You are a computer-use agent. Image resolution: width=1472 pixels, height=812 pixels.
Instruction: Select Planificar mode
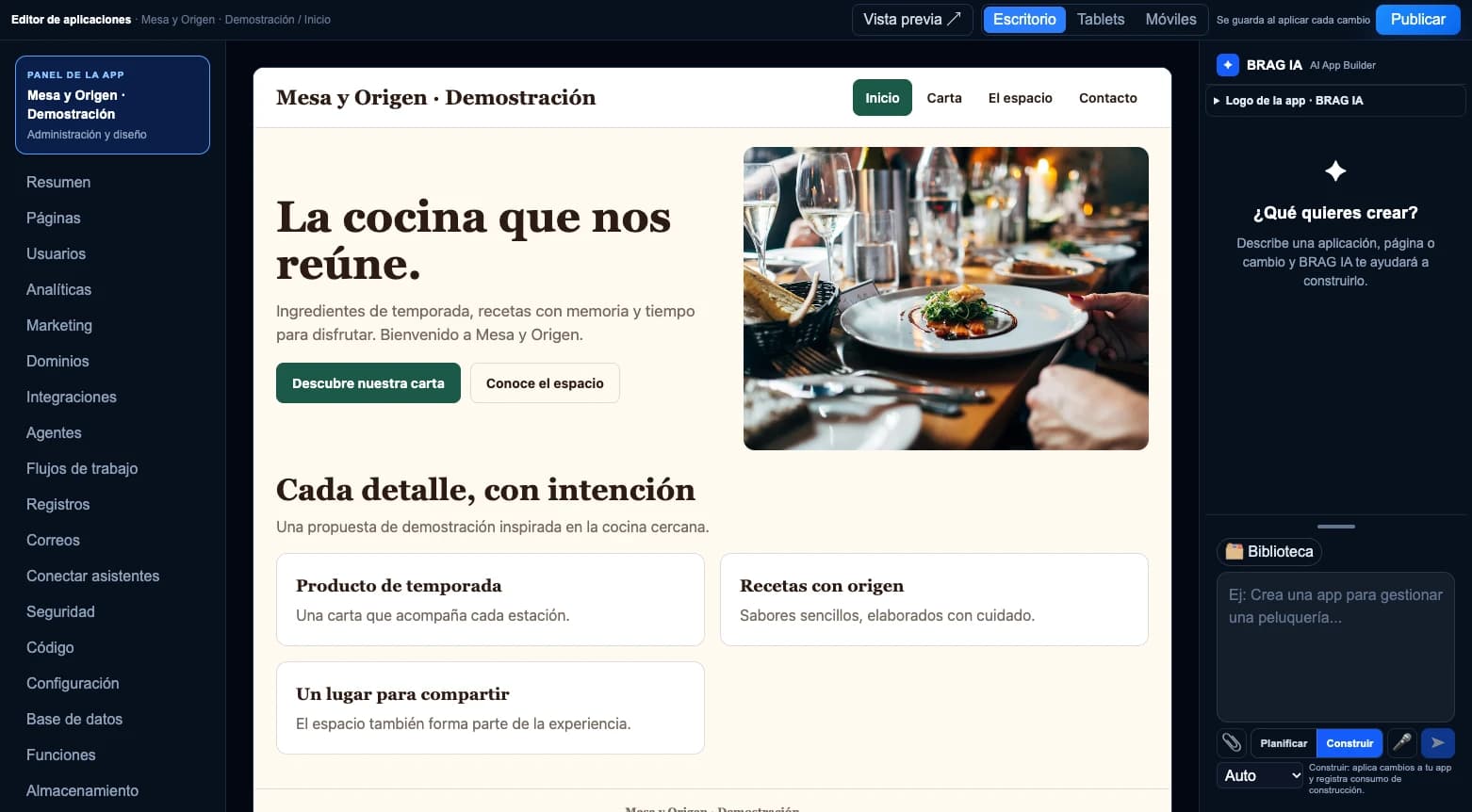tap(1284, 743)
